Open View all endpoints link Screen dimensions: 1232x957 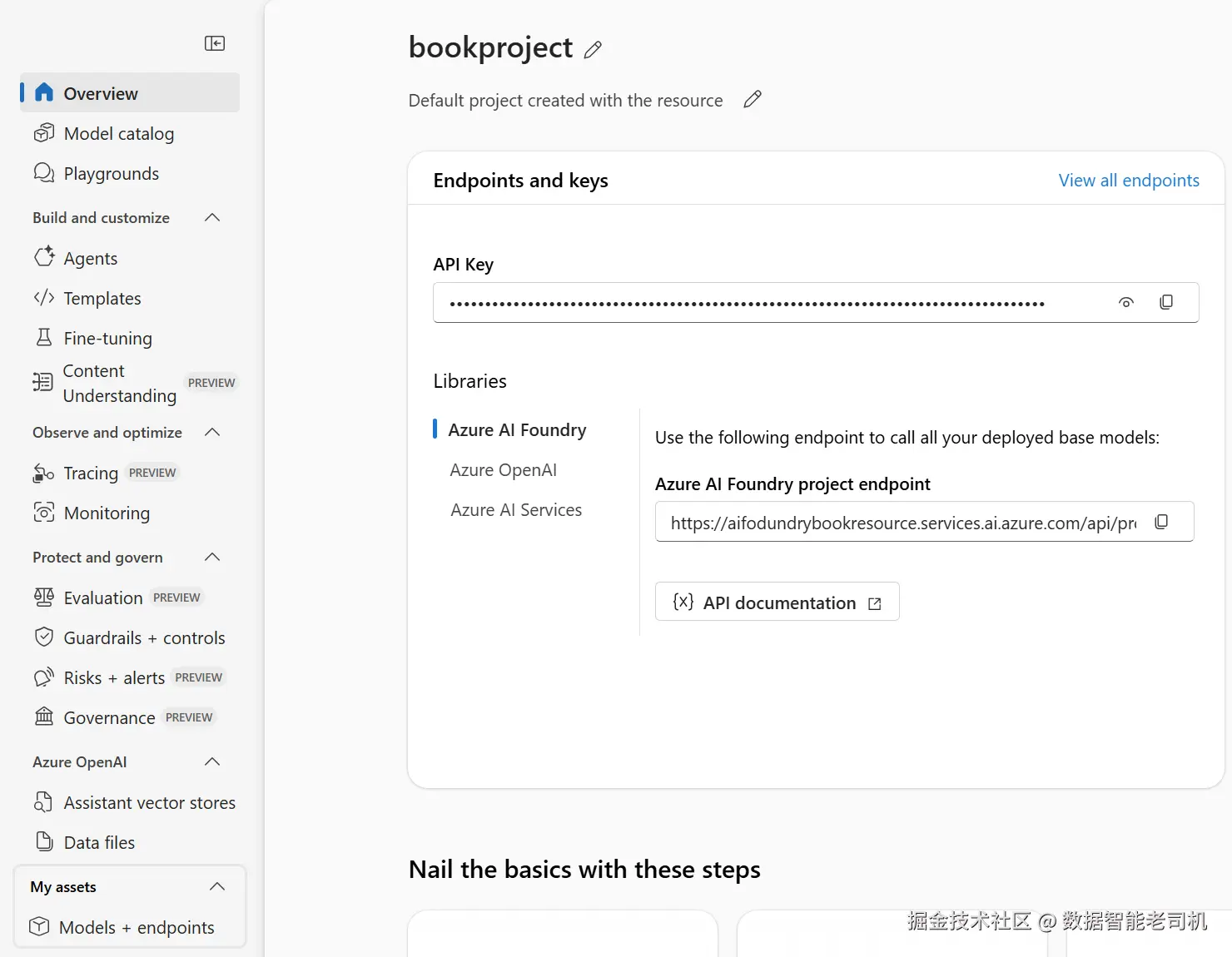click(1129, 180)
